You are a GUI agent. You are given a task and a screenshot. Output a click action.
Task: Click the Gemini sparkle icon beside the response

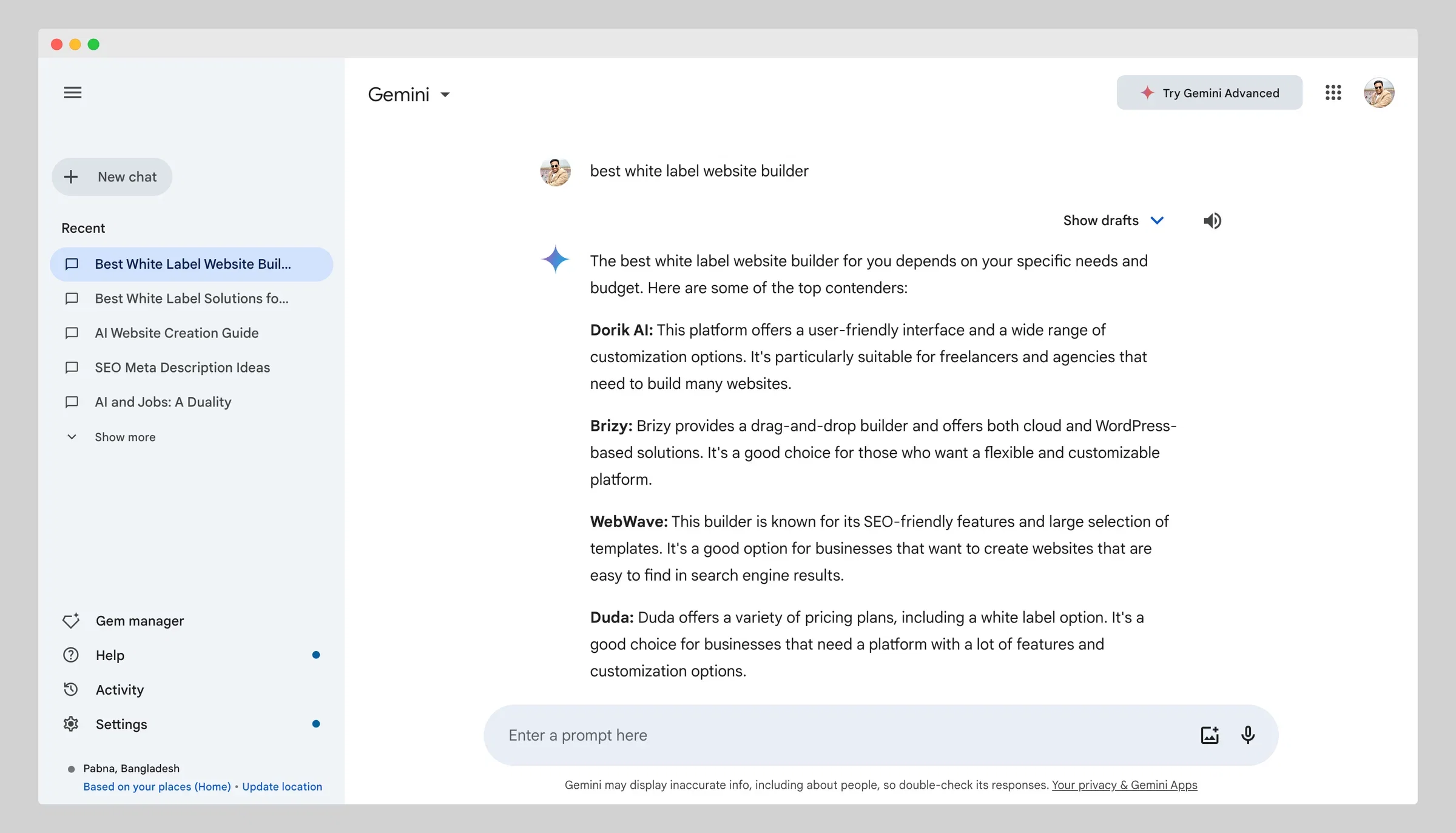click(555, 260)
